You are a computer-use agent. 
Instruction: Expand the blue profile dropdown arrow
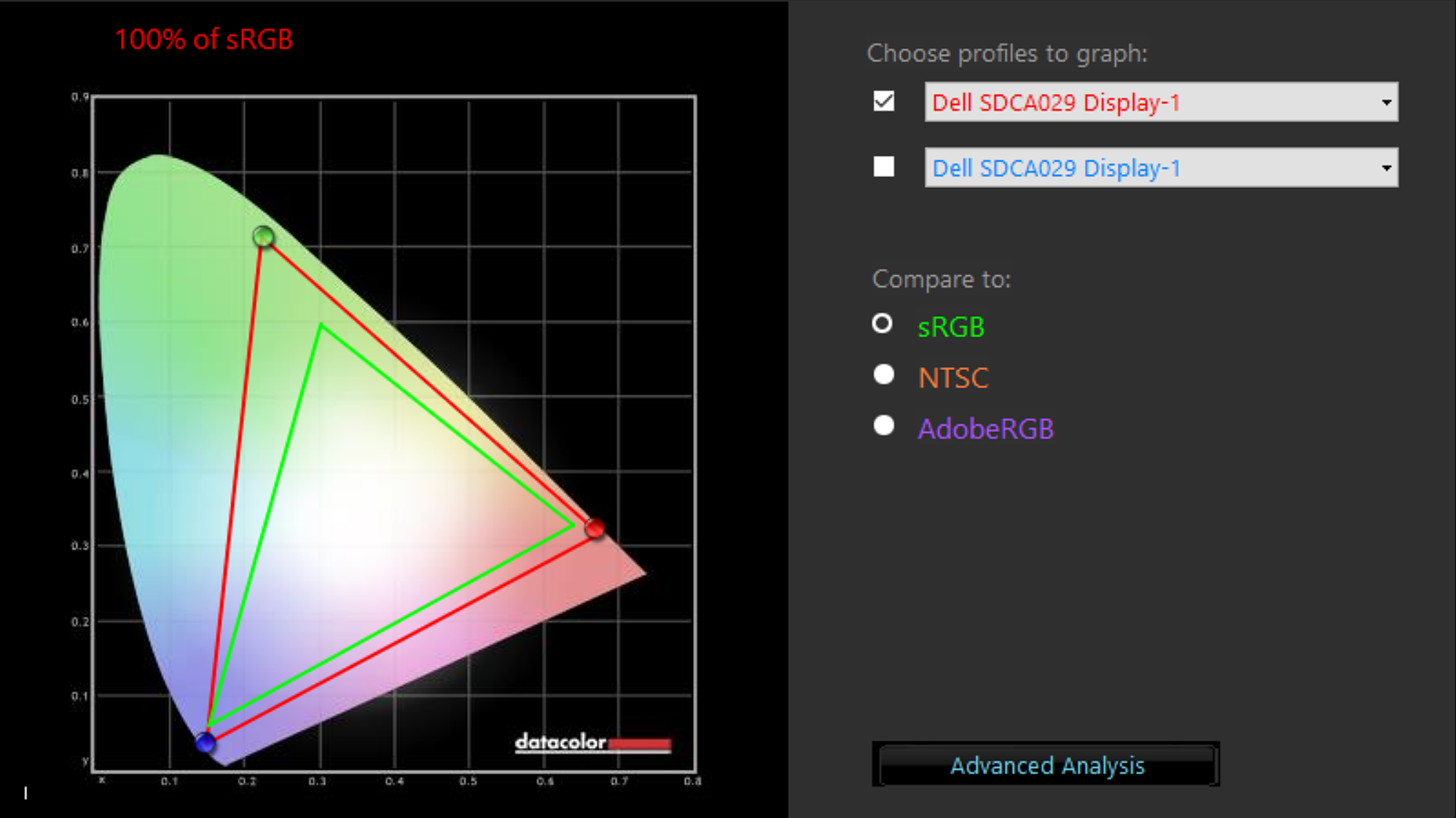(1386, 168)
